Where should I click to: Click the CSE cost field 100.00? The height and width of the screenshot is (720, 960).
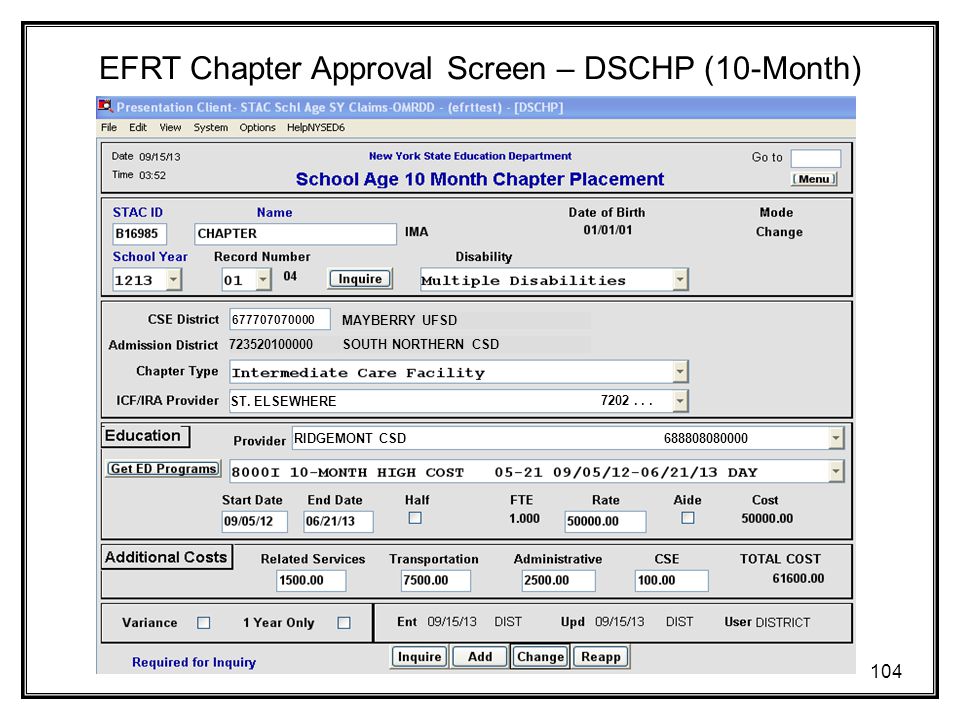(672, 580)
